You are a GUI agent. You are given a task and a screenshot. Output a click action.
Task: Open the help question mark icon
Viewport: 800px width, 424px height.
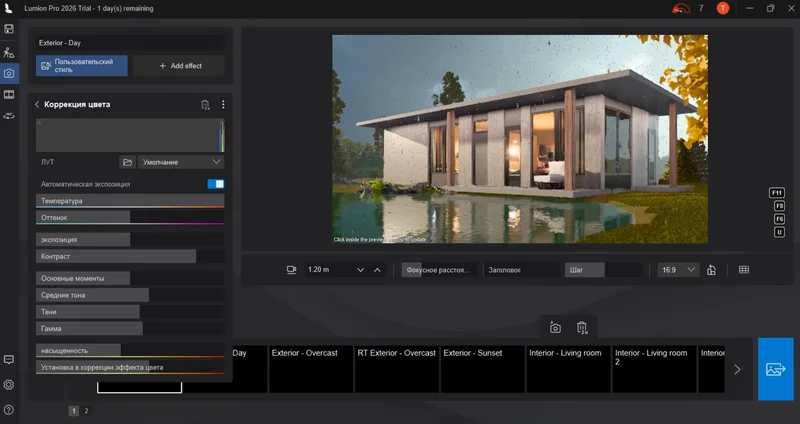(x=9, y=410)
